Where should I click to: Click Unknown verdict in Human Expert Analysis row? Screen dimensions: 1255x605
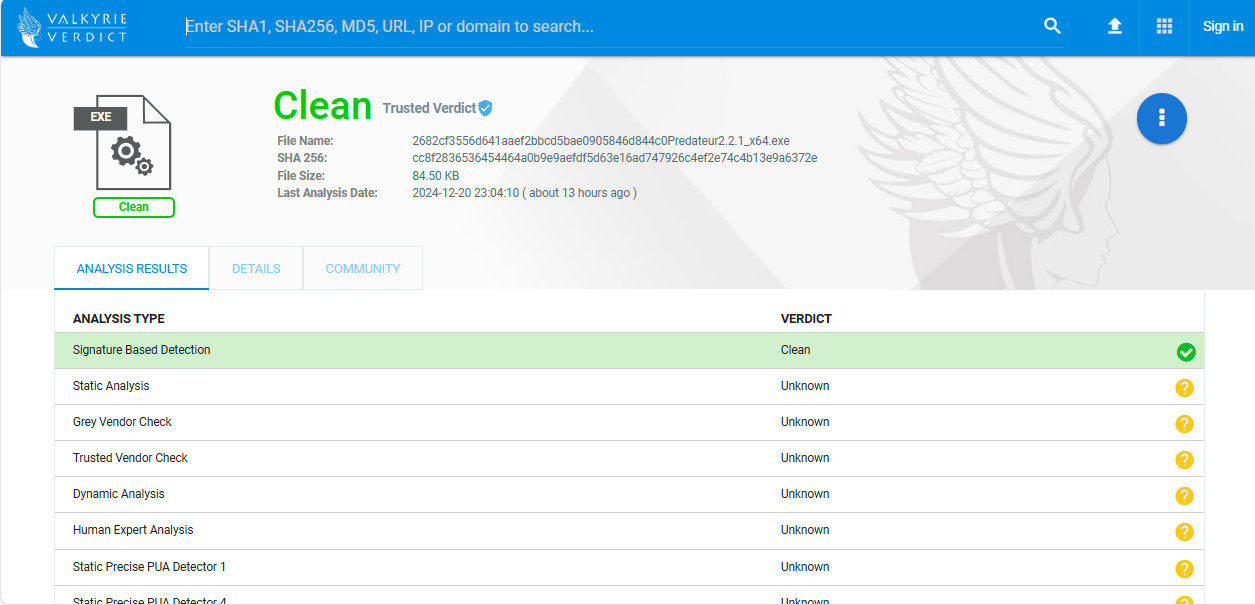pos(805,530)
